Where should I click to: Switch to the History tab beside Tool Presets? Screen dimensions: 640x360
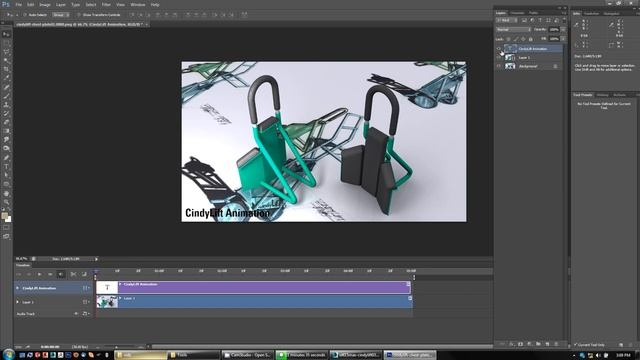(602, 95)
